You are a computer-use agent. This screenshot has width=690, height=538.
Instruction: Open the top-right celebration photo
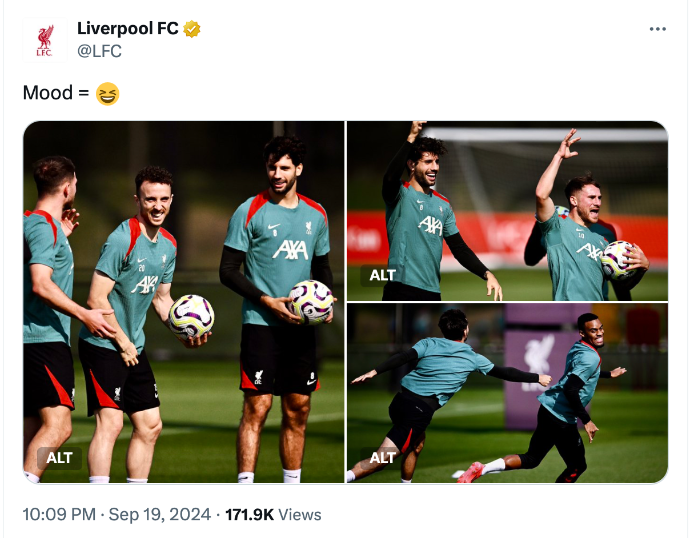click(x=507, y=211)
